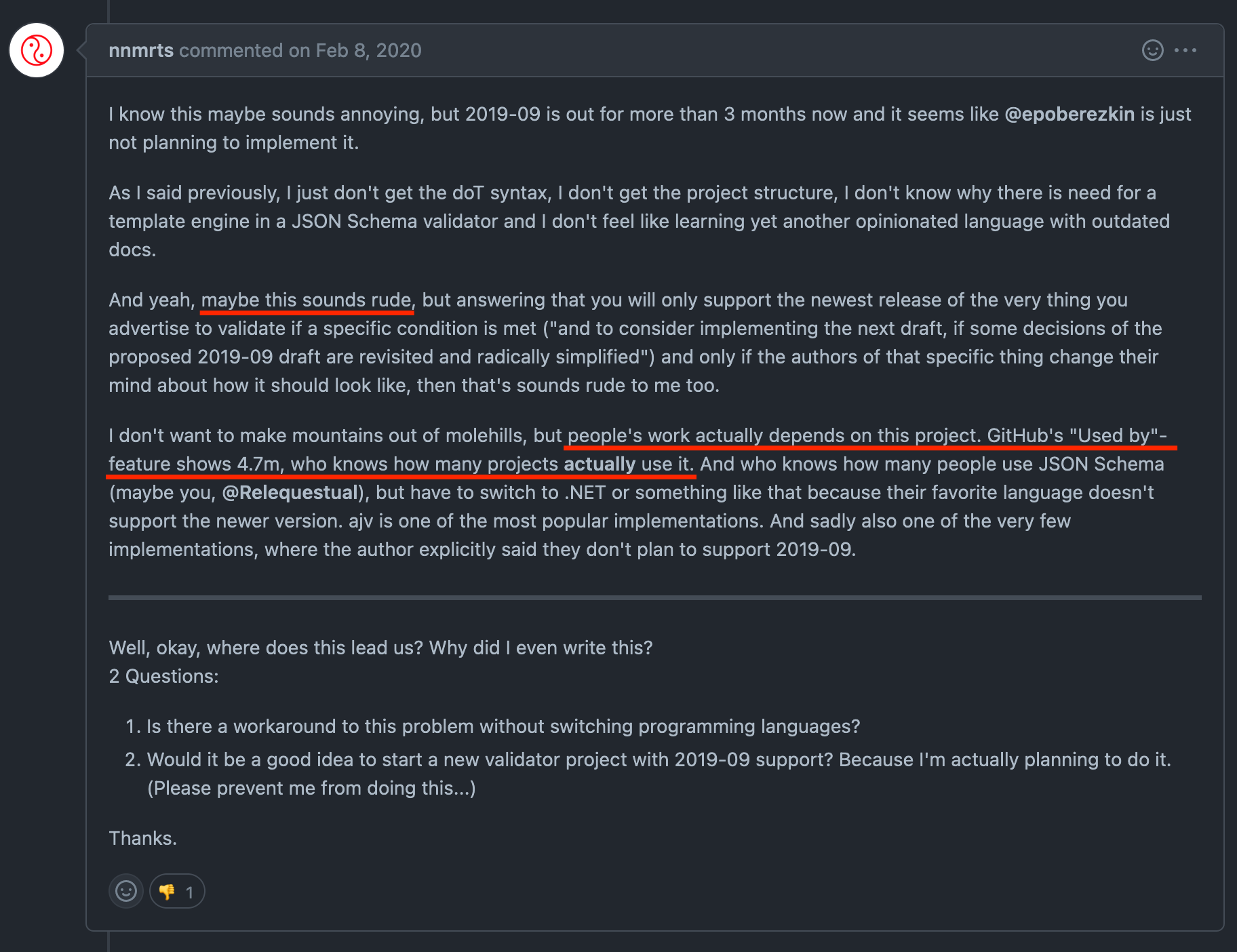Image resolution: width=1237 pixels, height=952 pixels.
Task: Click the "Thanks." closing line
Action: pyautogui.click(x=142, y=838)
